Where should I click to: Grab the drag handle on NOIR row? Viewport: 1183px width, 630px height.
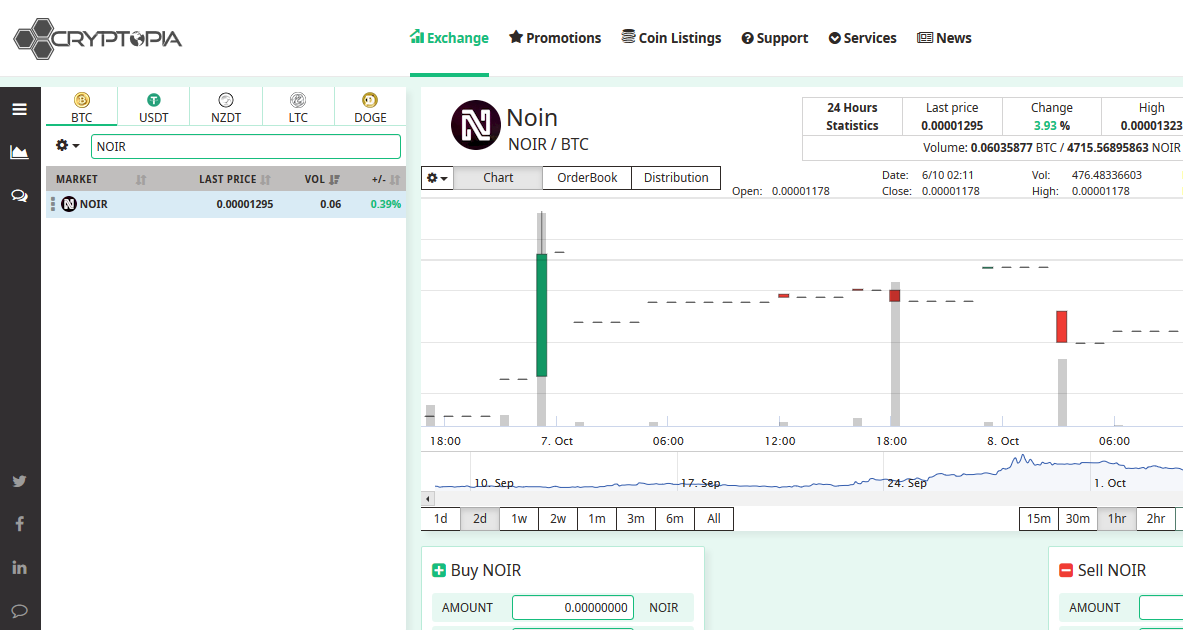point(53,204)
